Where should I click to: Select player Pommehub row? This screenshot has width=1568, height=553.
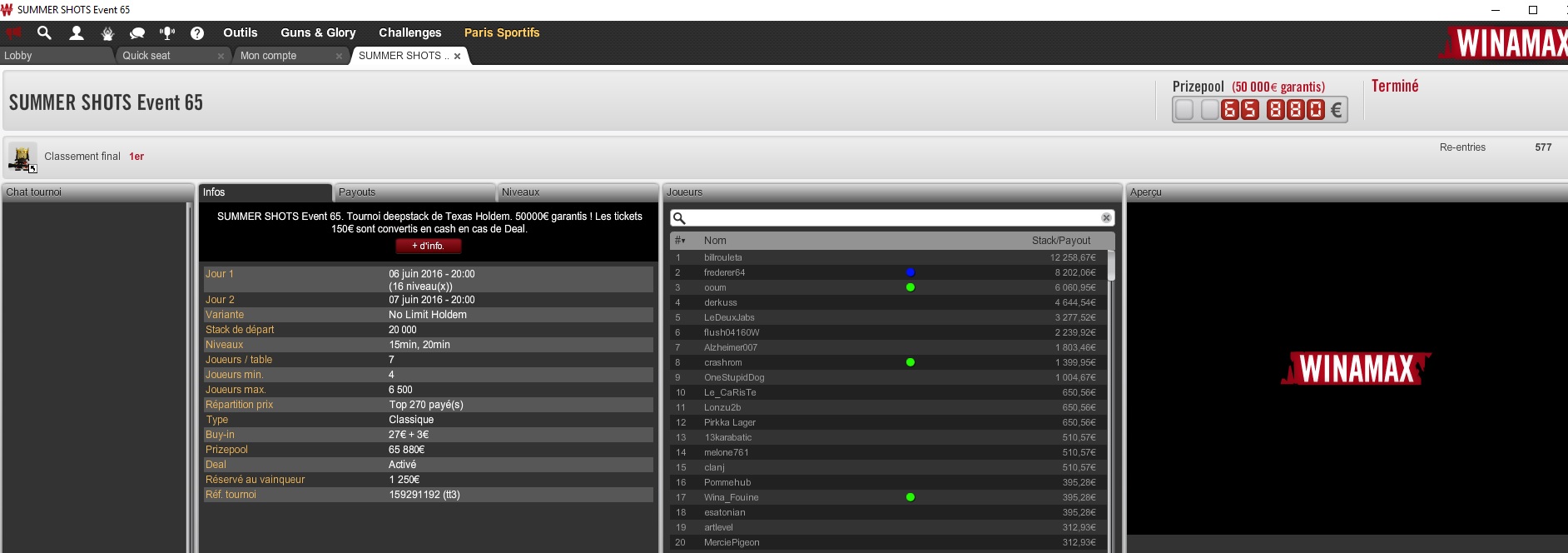(888, 482)
